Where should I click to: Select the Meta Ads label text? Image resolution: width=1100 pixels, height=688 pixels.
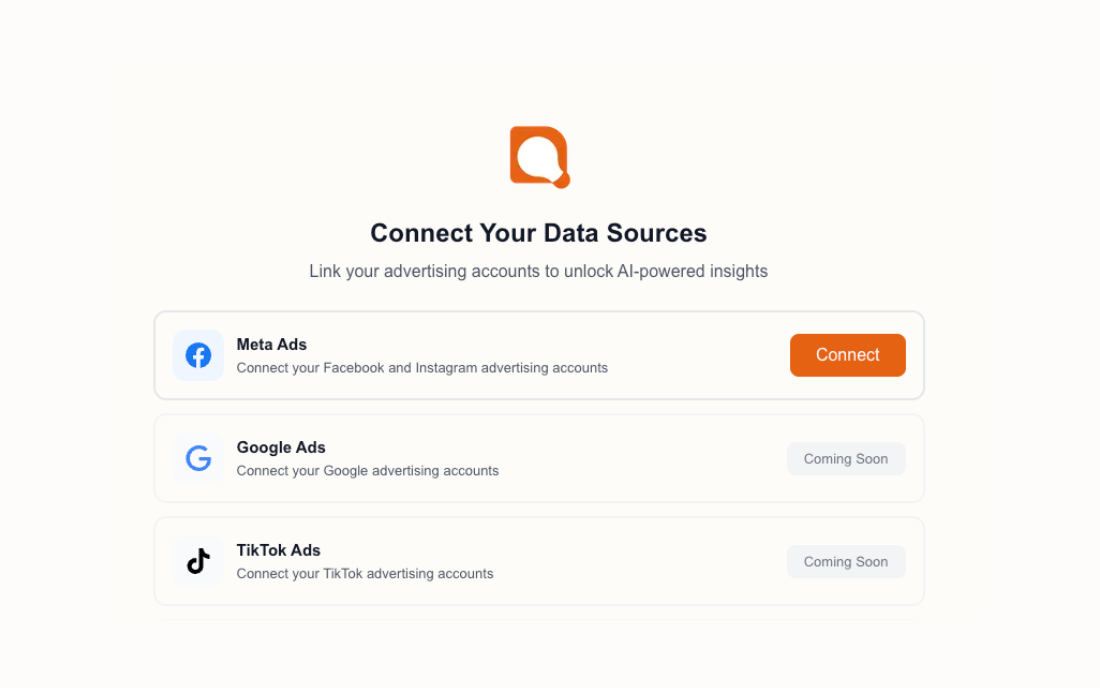tap(271, 344)
